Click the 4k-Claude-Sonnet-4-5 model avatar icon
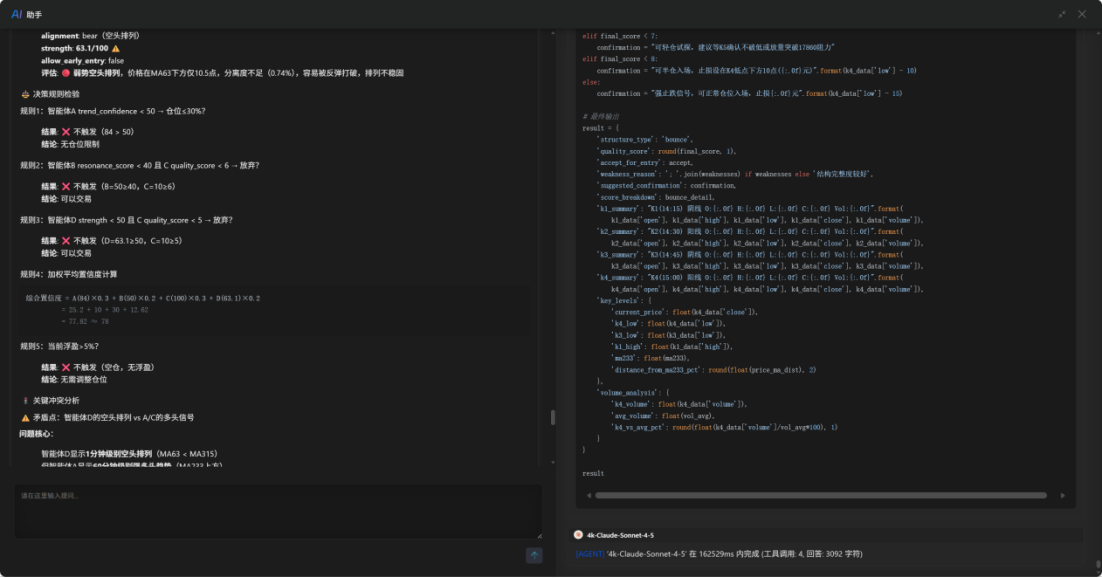Screen dimensions: 1102x578 pyautogui.click(x=578, y=535)
